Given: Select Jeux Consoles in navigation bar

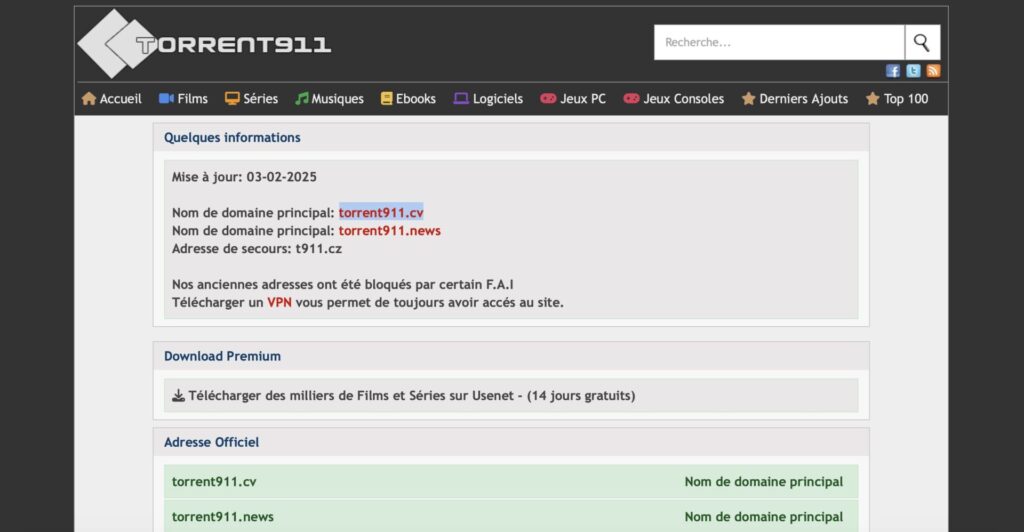Looking at the screenshot, I should tap(683, 99).
